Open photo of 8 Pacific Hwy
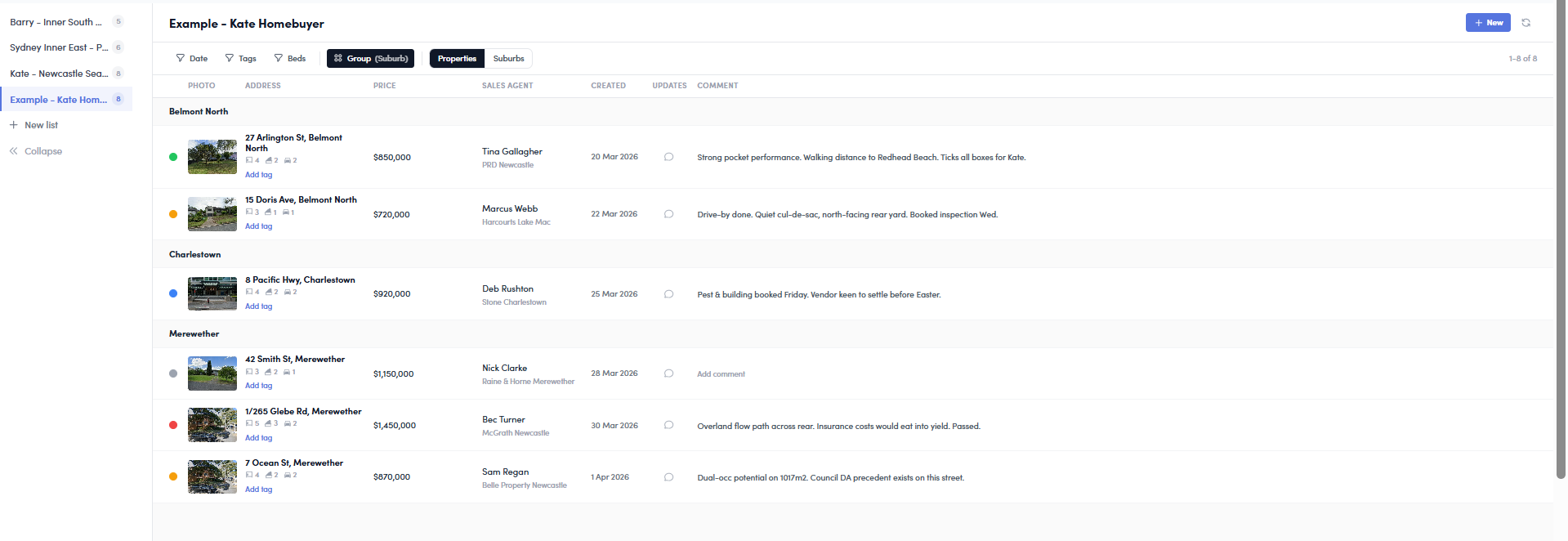The height and width of the screenshot is (541, 1568). (x=212, y=293)
